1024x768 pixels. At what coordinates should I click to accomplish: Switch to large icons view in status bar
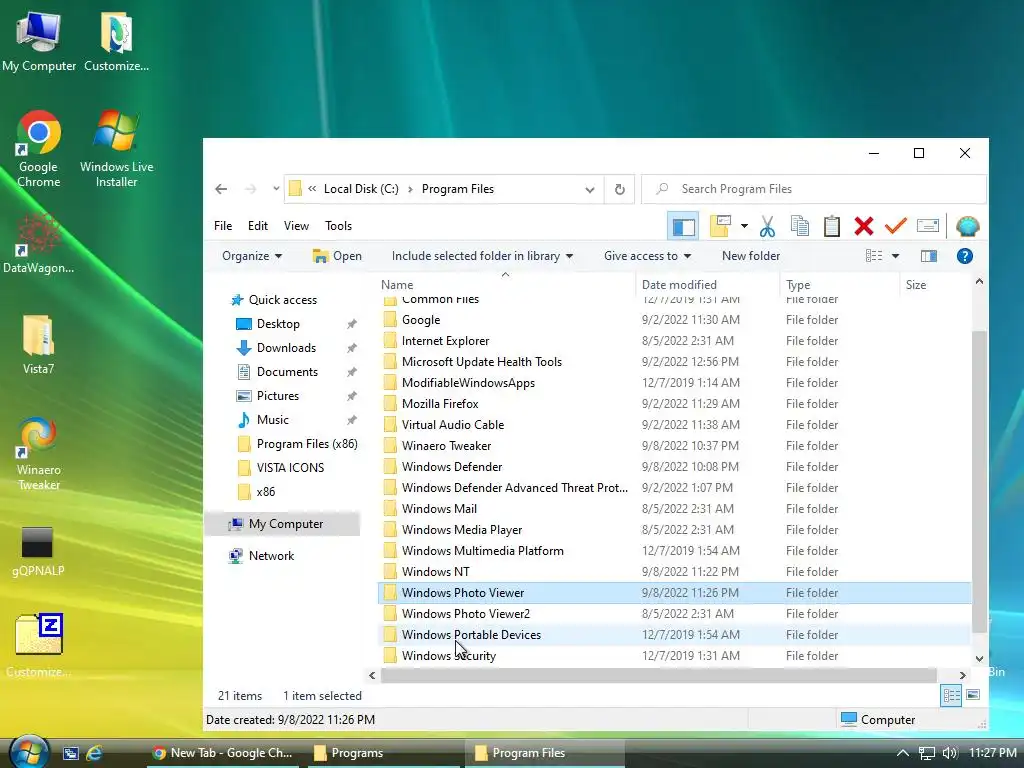(972, 695)
